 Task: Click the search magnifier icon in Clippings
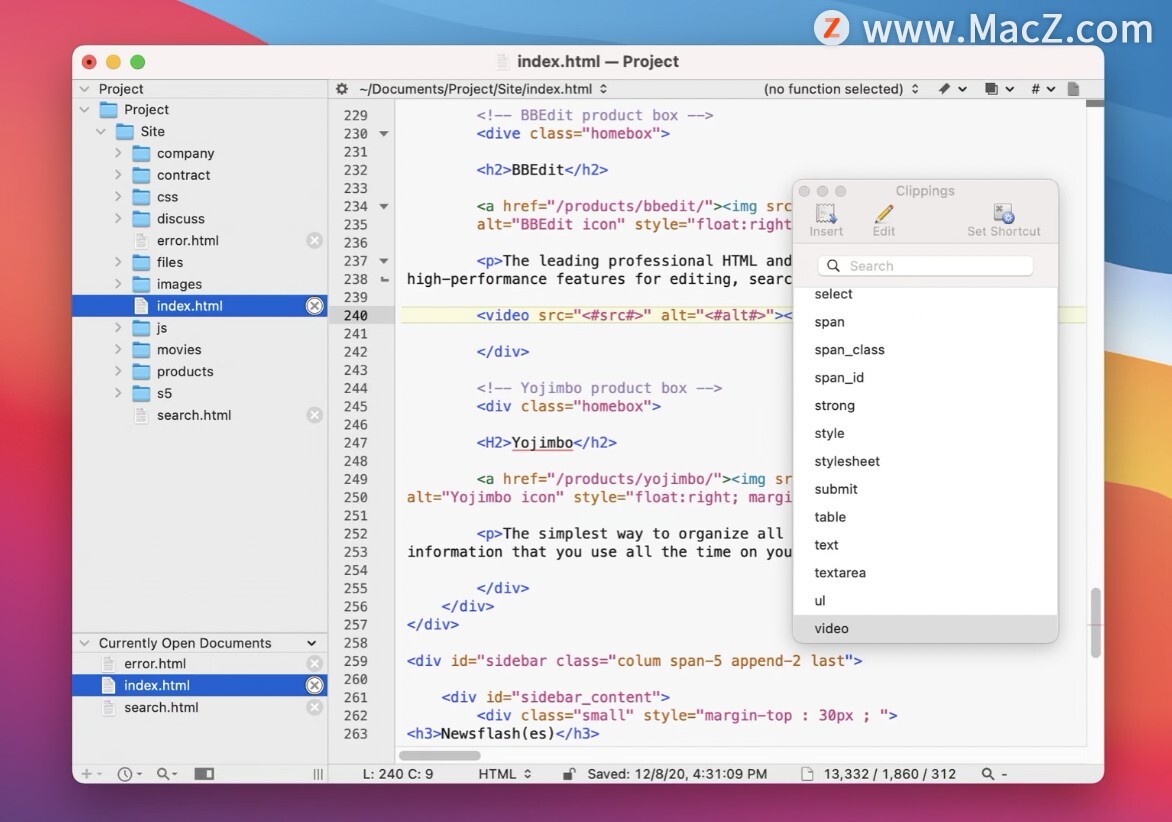coord(833,266)
